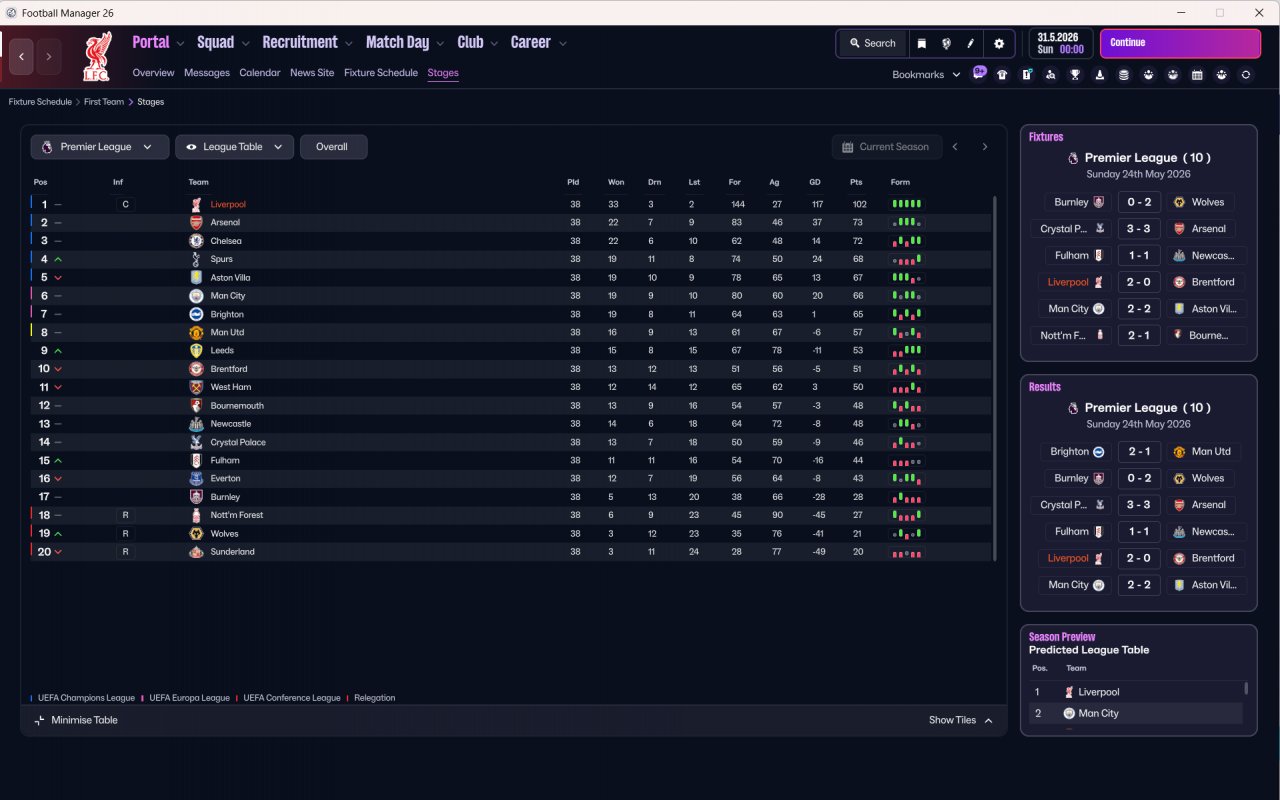Click the Arsenal badge in league table

point(196,222)
